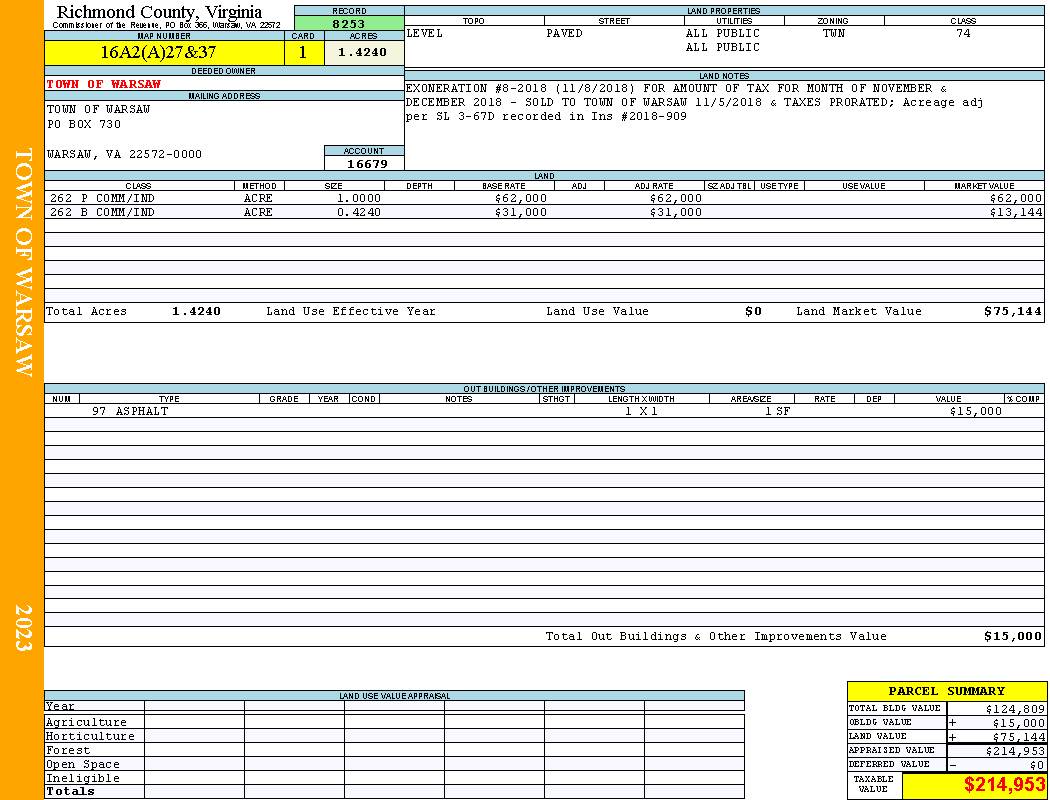This screenshot has width=1050, height=800.
Task: Click deferred value $0
Action: pos(1037,765)
